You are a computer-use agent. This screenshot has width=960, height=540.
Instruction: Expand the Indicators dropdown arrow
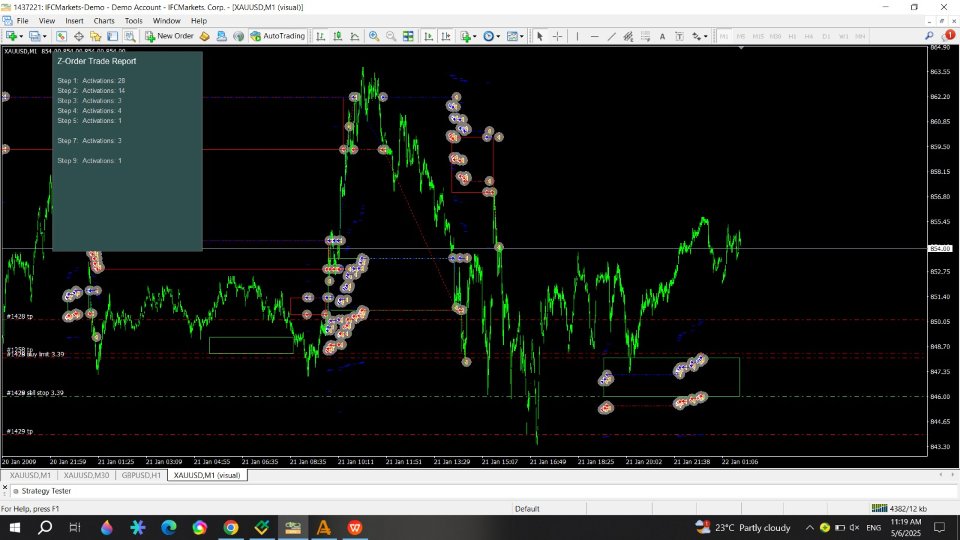tap(475, 36)
